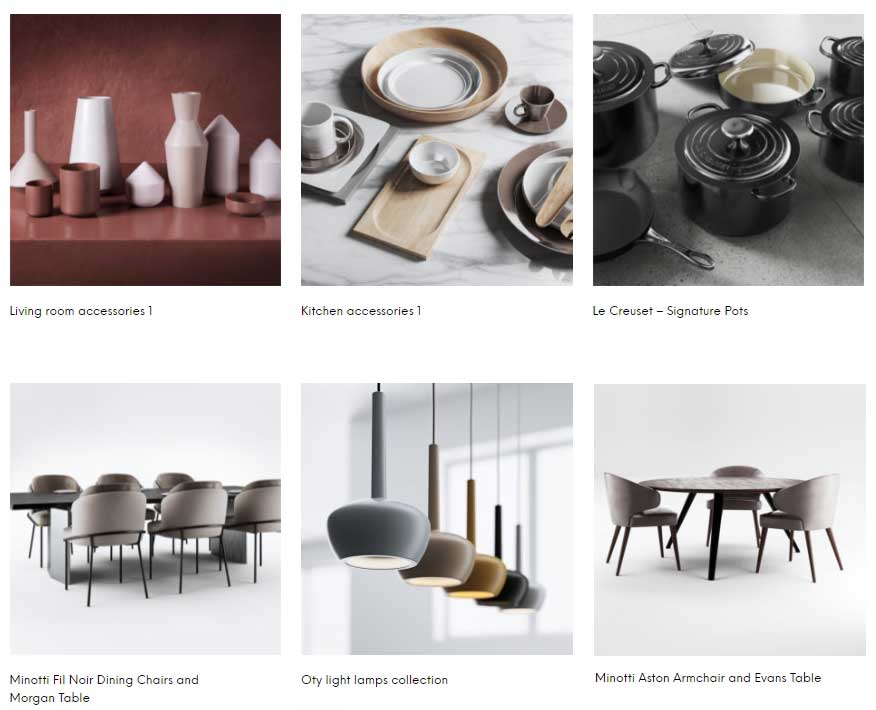Click 'Minotti Fil Noir Dining Chairs and Morgan Table'
The height and width of the screenshot is (710, 876).
(104, 689)
